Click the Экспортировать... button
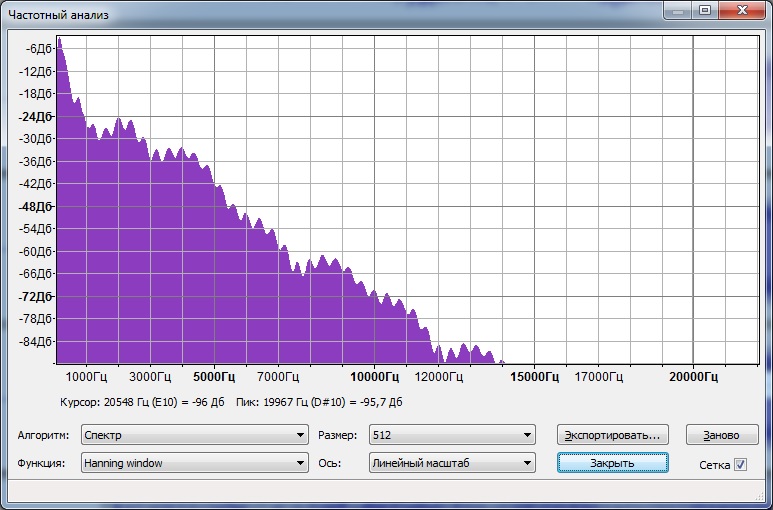 (x=613, y=435)
